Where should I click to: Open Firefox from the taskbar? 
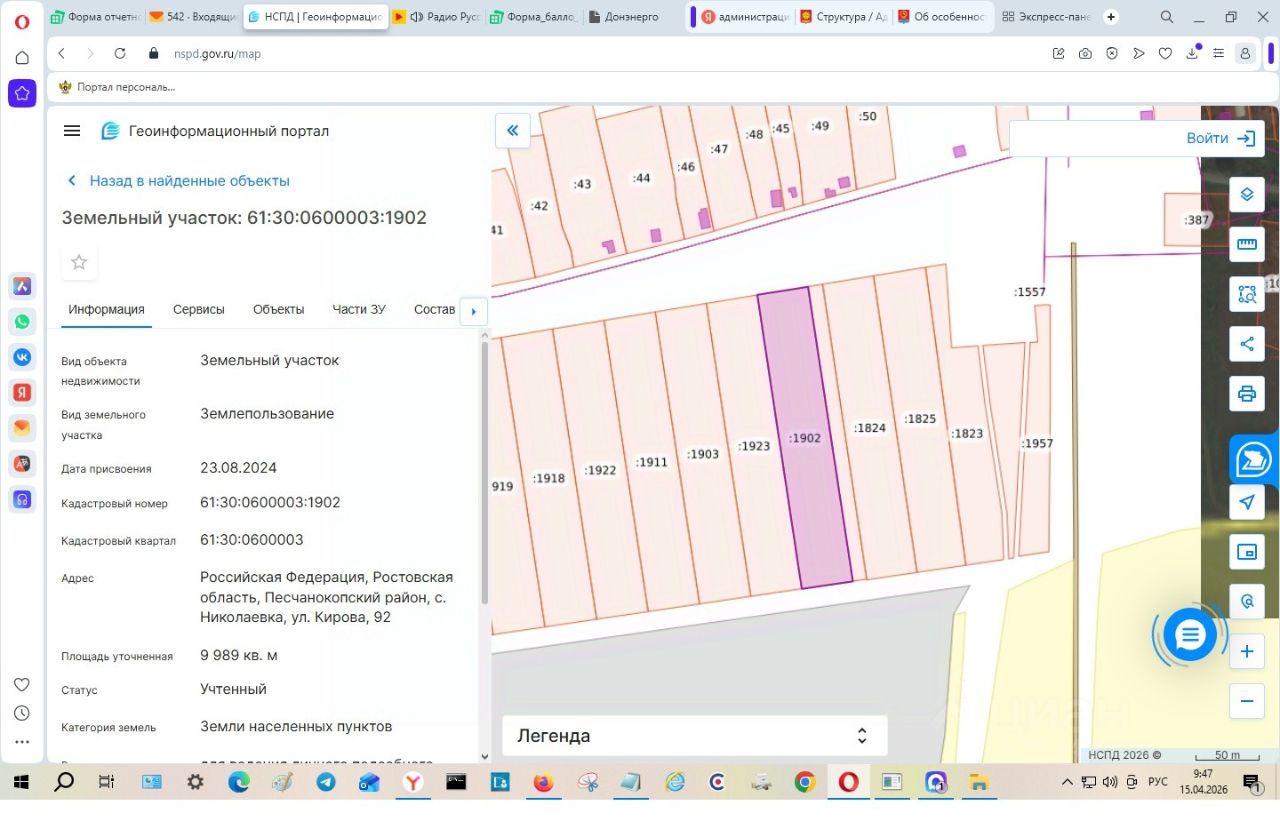[x=543, y=782]
